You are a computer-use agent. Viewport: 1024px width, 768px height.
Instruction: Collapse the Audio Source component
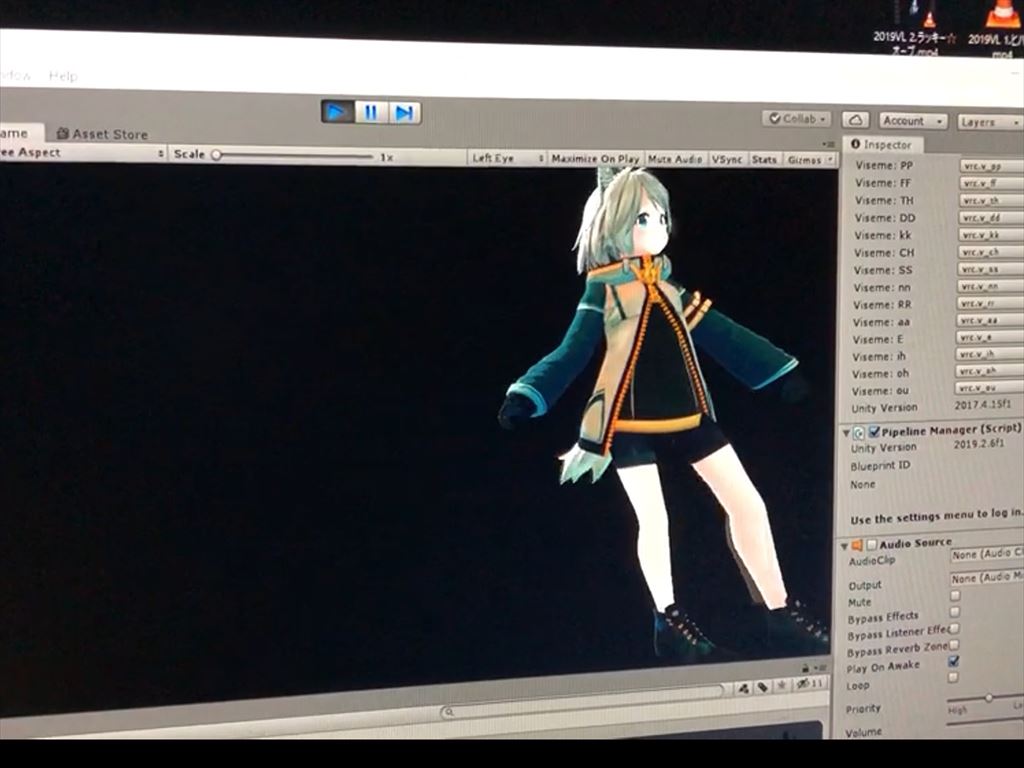point(844,545)
